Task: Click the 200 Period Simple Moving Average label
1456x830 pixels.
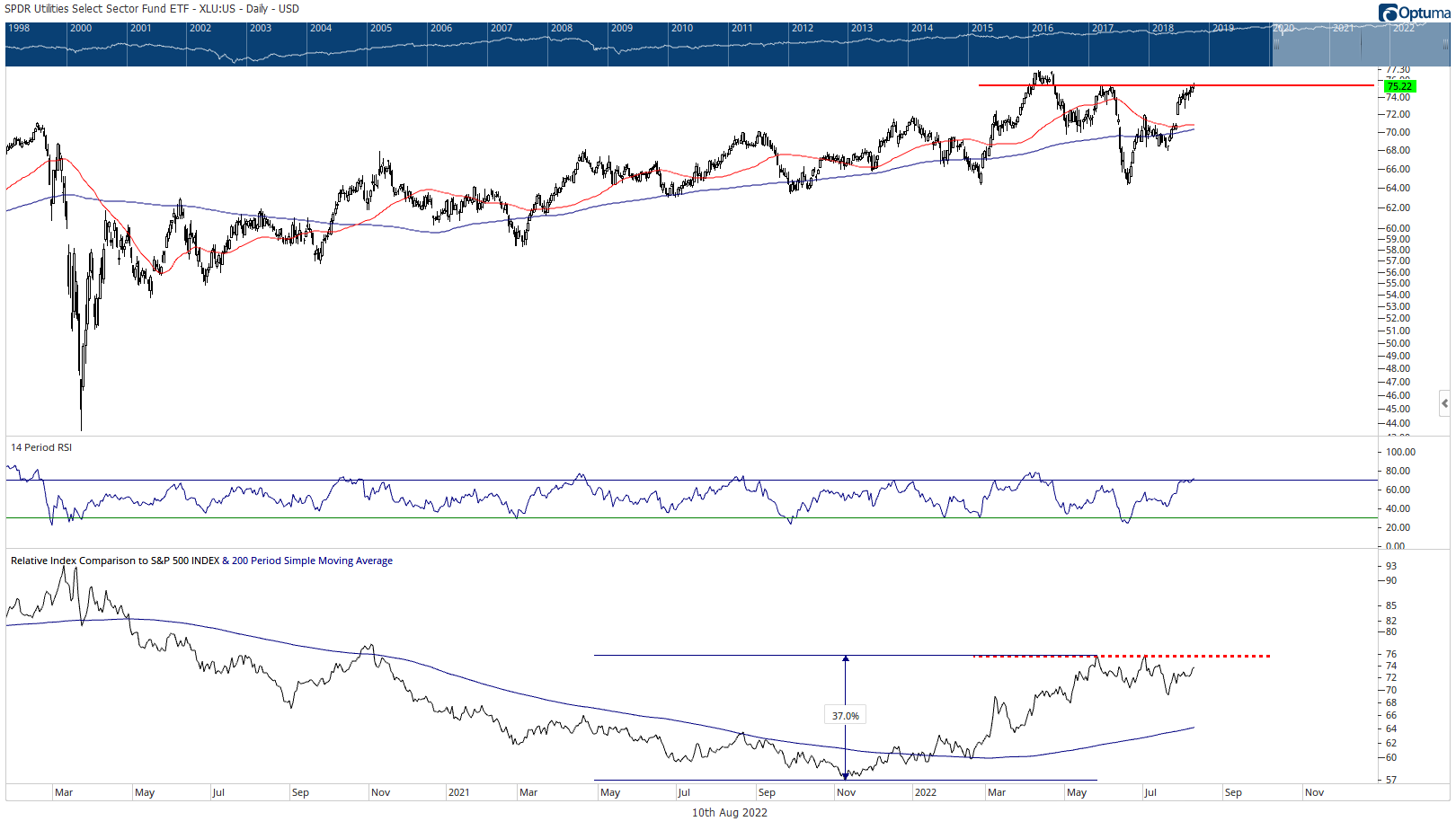Action: point(312,561)
